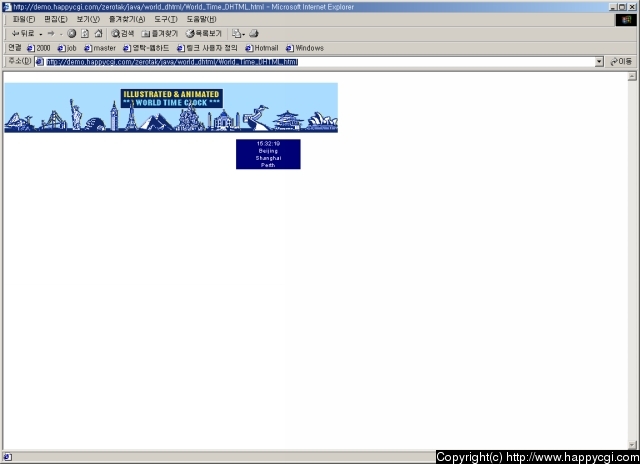Click the Go (이동) button
Image resolution: width=640 pixels, height=464 pixels.
point(621,62)
